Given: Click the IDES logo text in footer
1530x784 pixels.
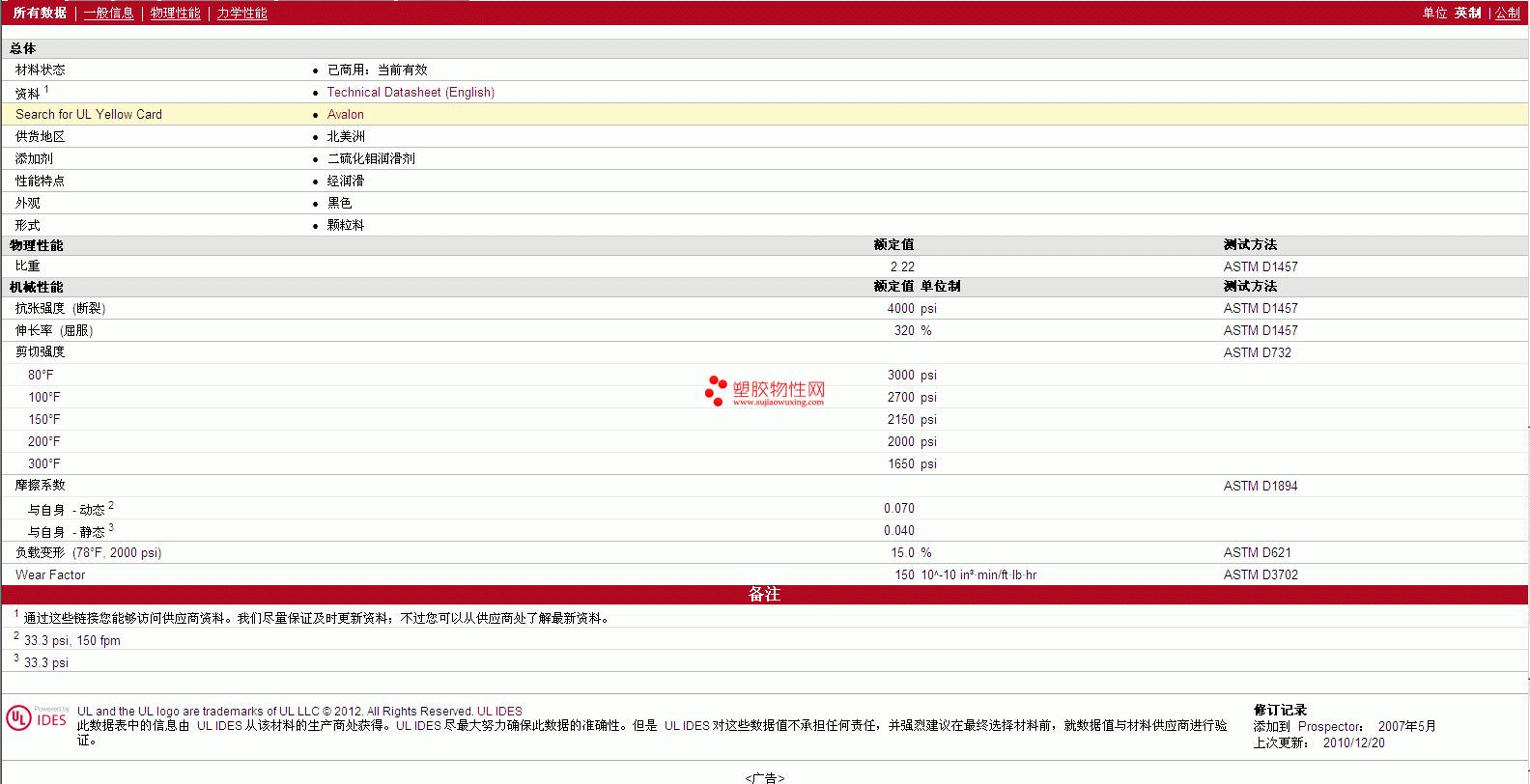Looking at the screenshot, I should [x=52, y=720].
